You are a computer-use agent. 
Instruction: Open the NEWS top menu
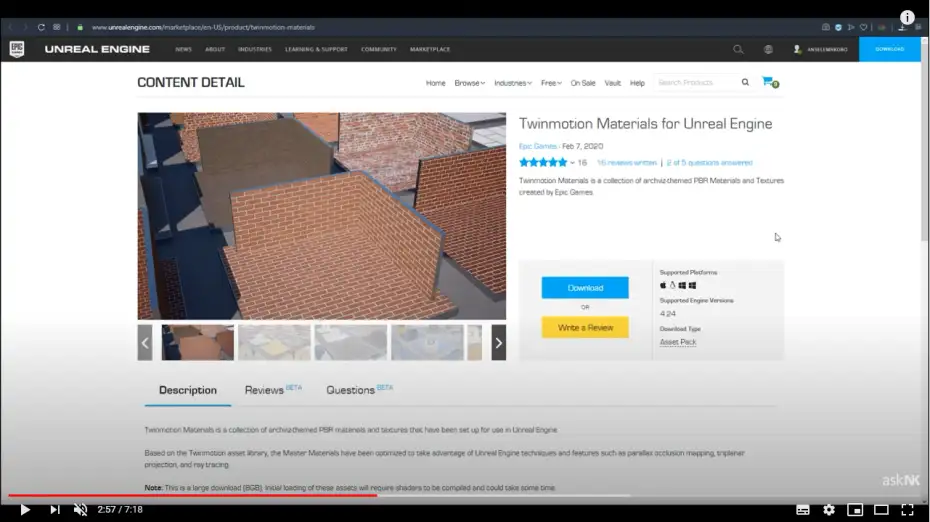[x=183, y=49]
